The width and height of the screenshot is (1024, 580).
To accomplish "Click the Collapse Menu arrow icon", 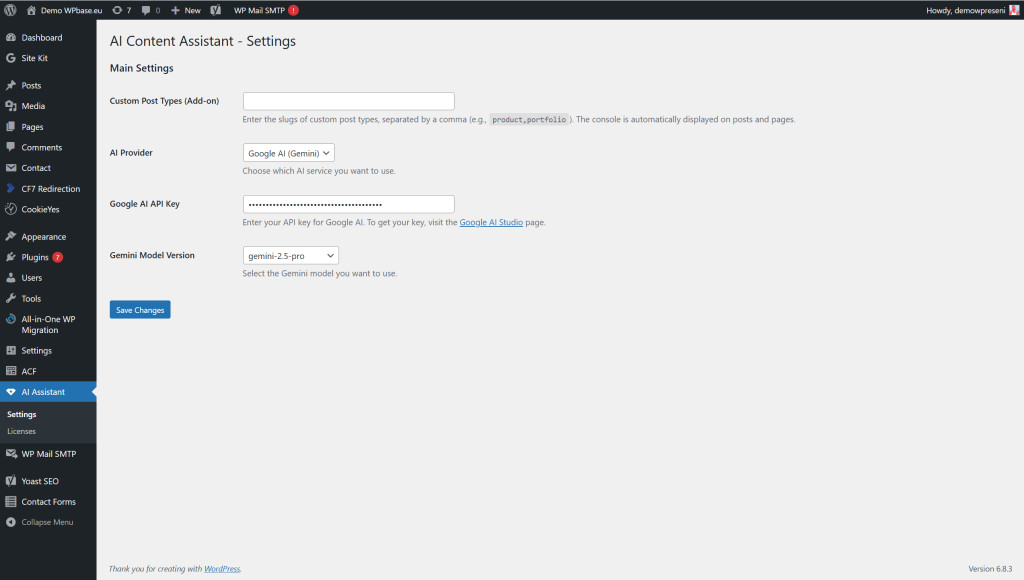I will [x=10, y=523].
